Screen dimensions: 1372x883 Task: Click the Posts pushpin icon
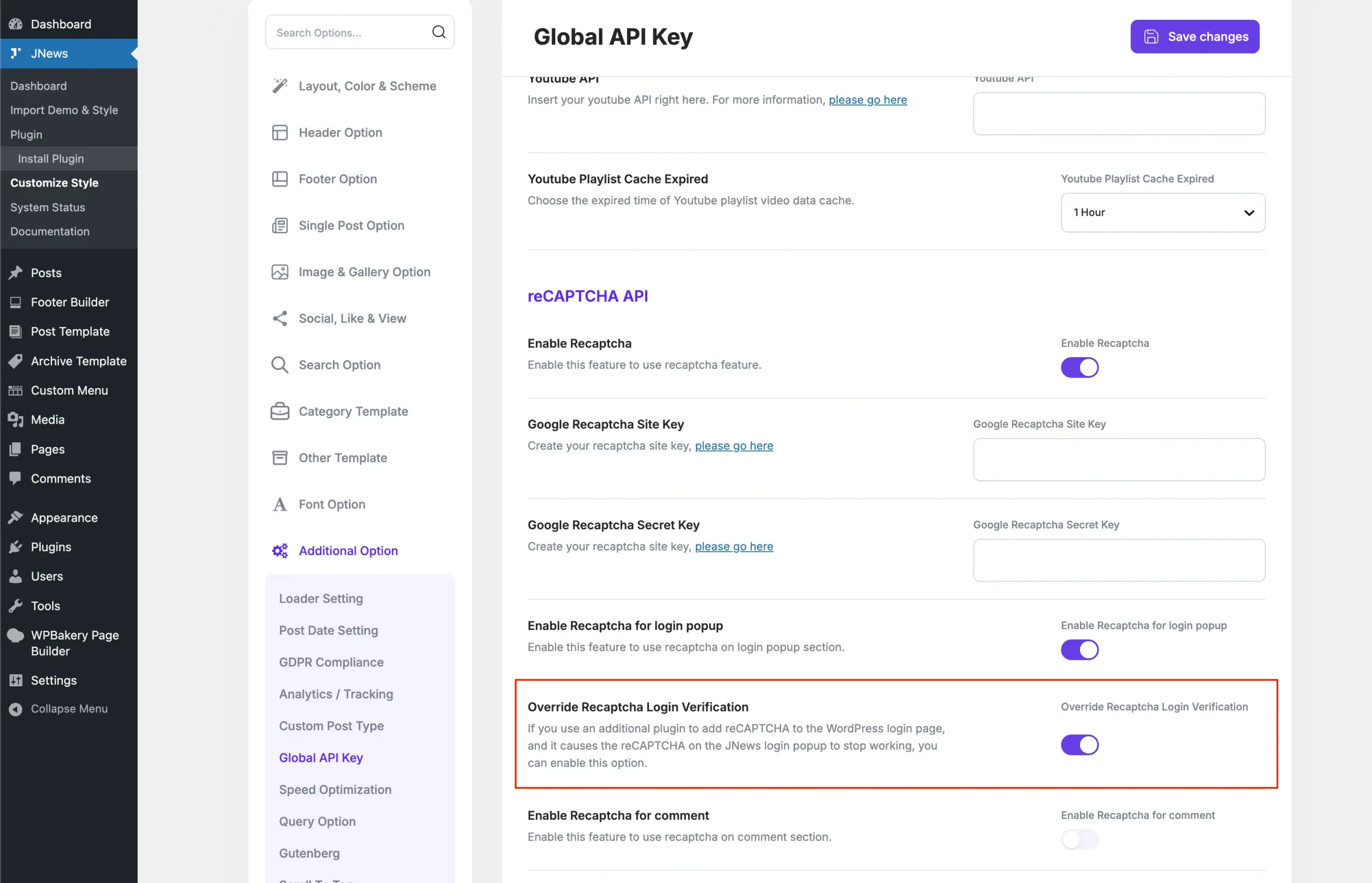[x=16, y=273]
